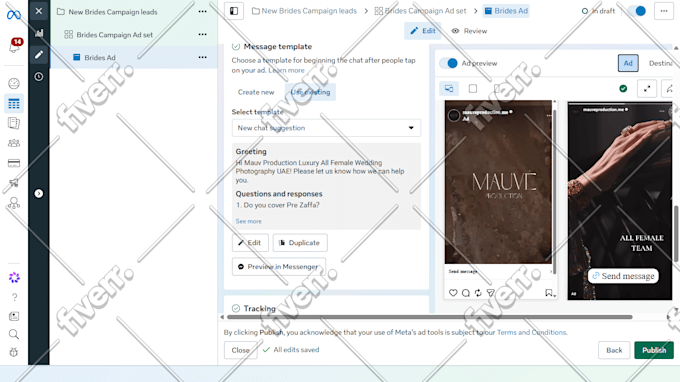Open the search magnifier icon in left rail
Image resolution: width=680 pixels, height=382 pixels.
(x=14, y=334)
